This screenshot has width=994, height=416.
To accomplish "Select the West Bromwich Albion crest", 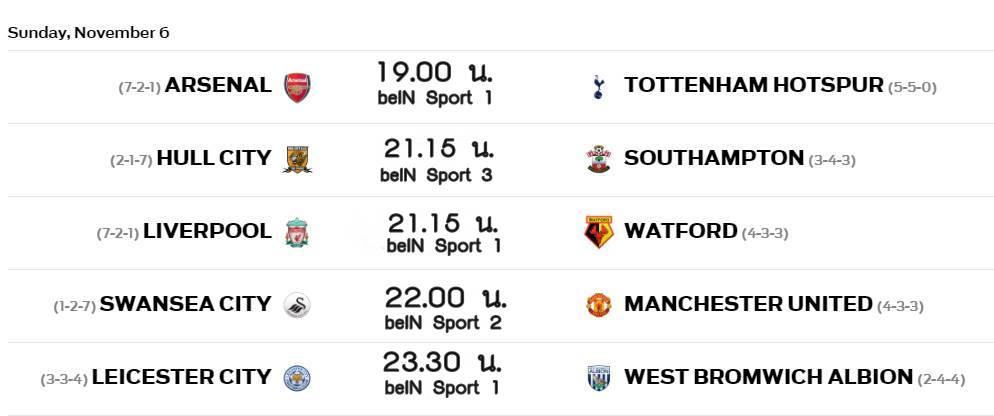I will click(x=598, y=378).
